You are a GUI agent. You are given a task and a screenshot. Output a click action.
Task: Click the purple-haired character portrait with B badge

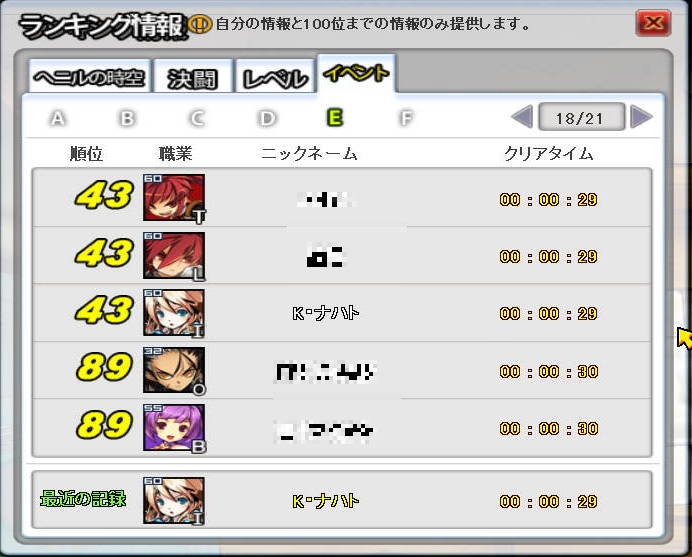click(x=174, y=428)
